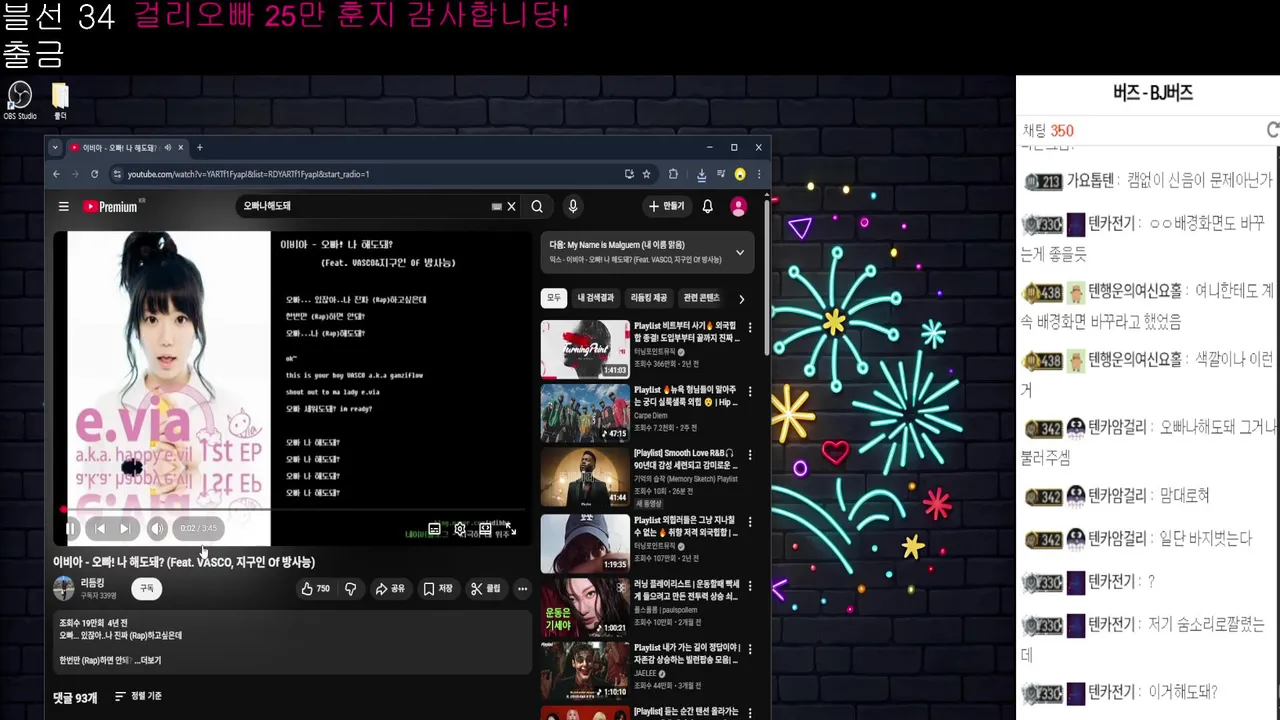Open the Smooth Love R&B playlist thumbnail
This screenshot has height=720, width=1280.
tap(585, 477)
